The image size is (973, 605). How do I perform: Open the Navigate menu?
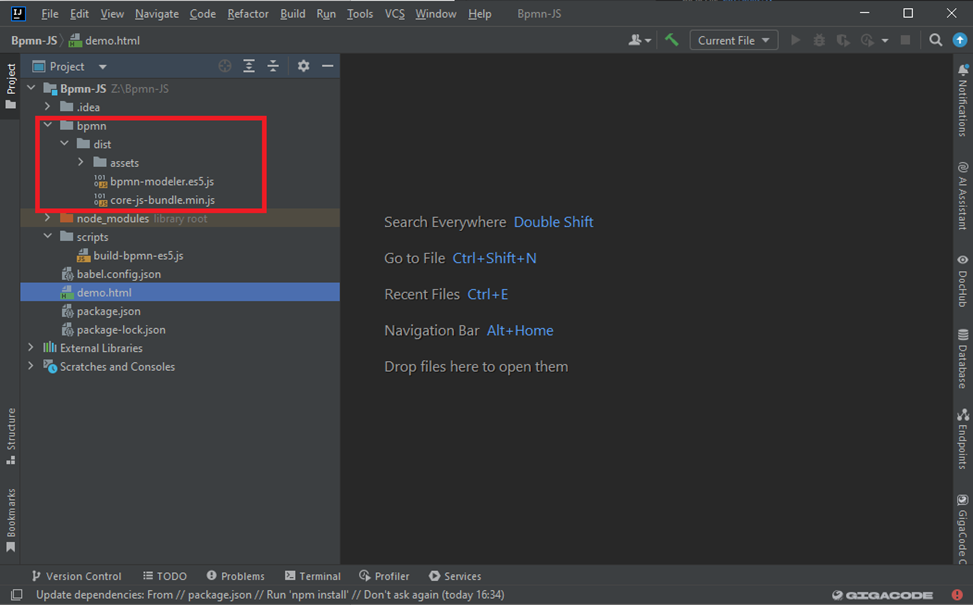[157, 14]
